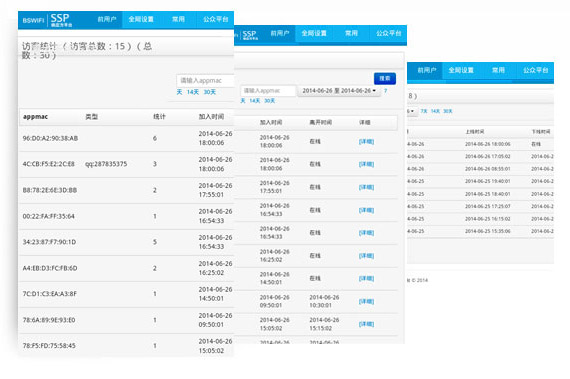This screenshot has width=570, height=379.
Task: Choose the 14天 filter in the middle window
Action: click(x=254, y=101)
